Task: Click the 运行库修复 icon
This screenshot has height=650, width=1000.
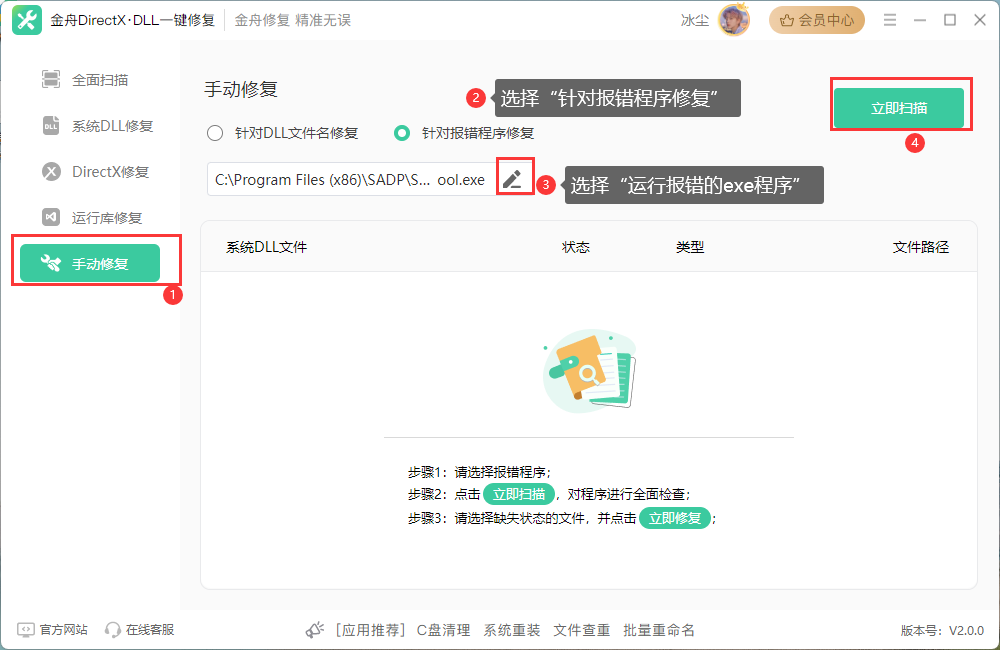Action: tap(51, 218)
